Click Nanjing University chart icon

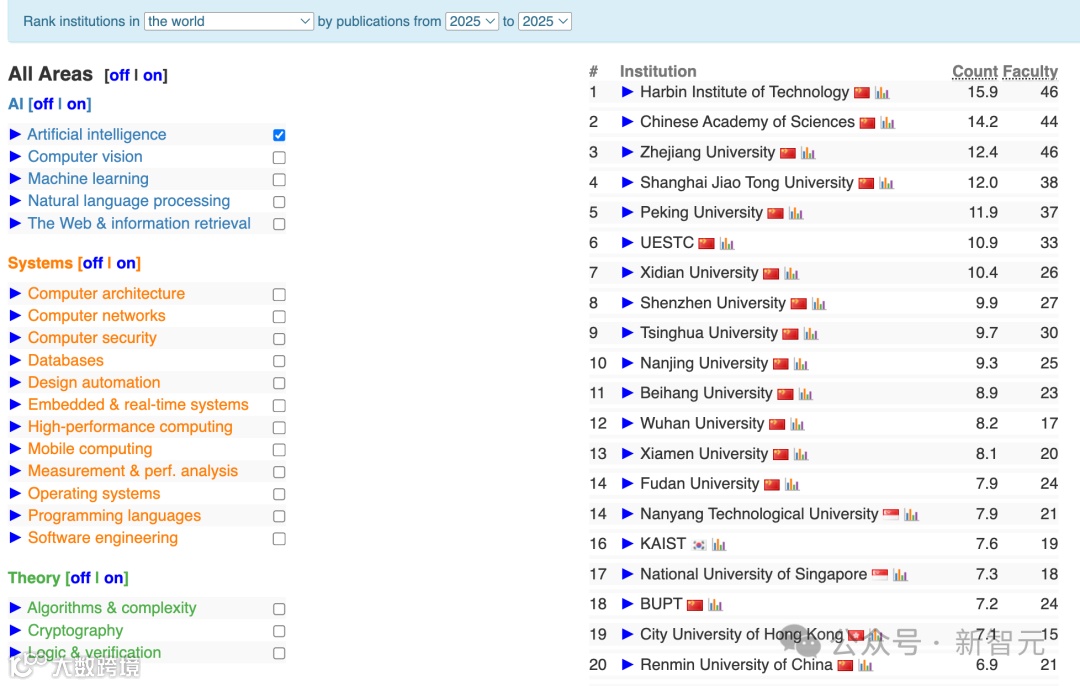801,364
